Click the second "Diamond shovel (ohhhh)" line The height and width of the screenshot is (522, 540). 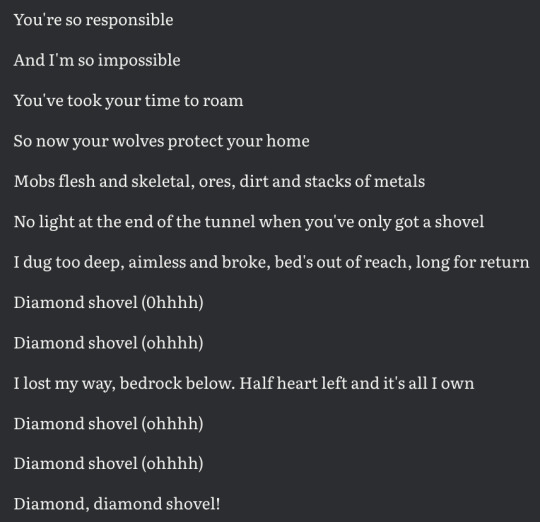pyautogui.click(x=108, y=343)
